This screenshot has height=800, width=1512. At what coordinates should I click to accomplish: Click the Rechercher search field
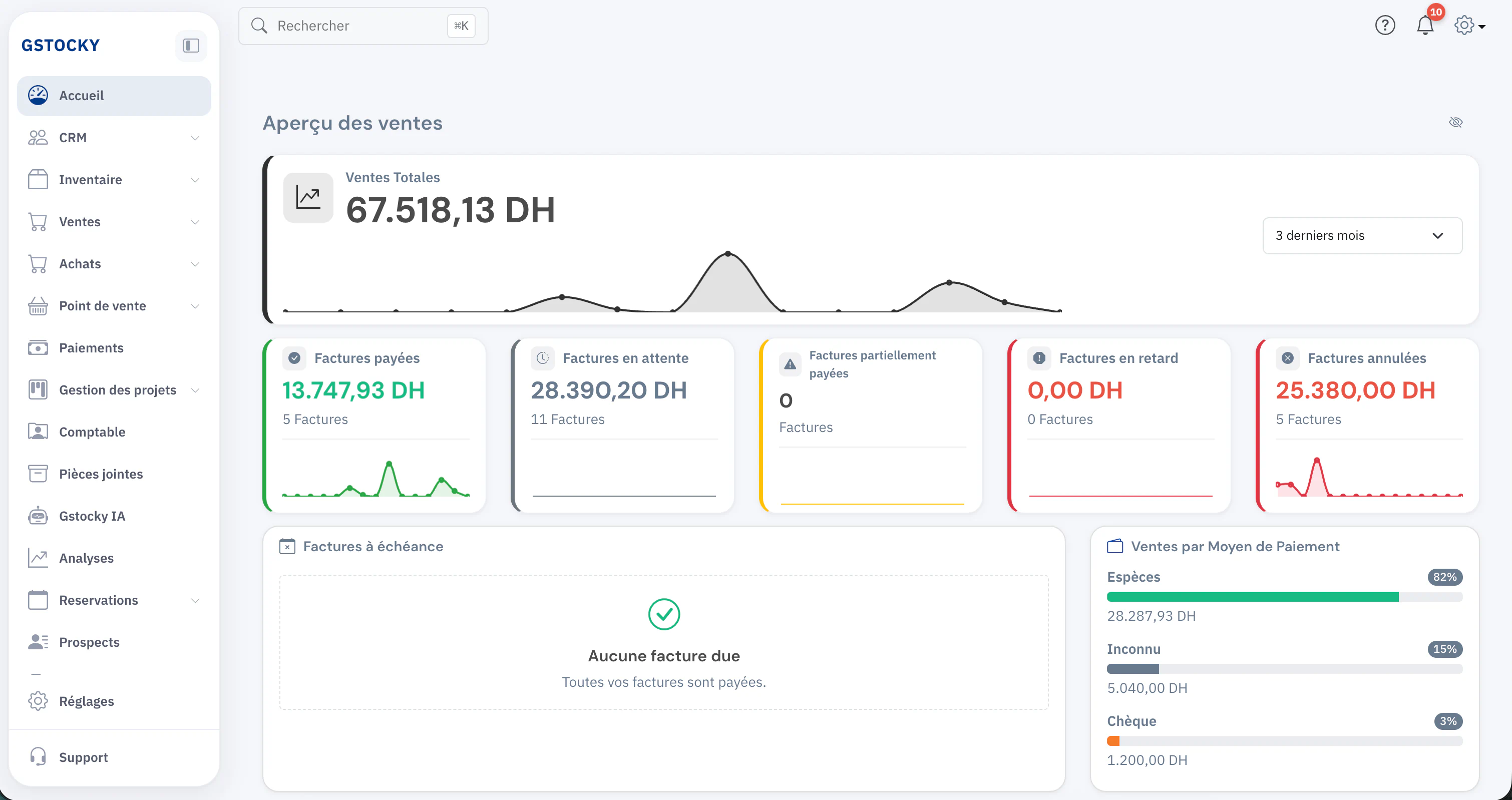pos(363,26)
